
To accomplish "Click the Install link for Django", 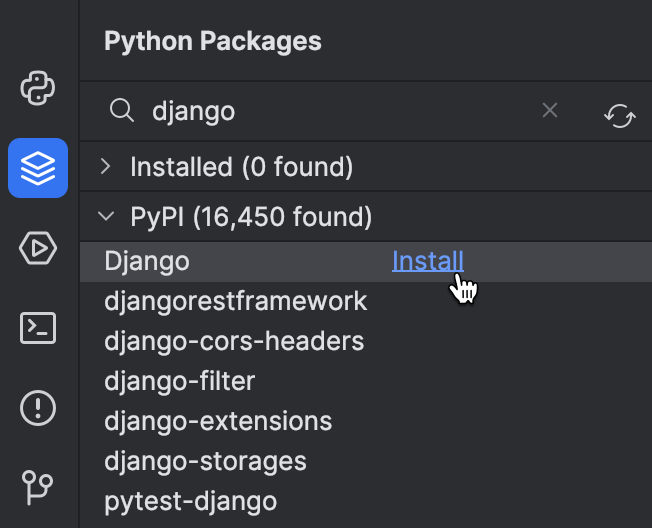I will pyautogui.click(x=428, y=261).
